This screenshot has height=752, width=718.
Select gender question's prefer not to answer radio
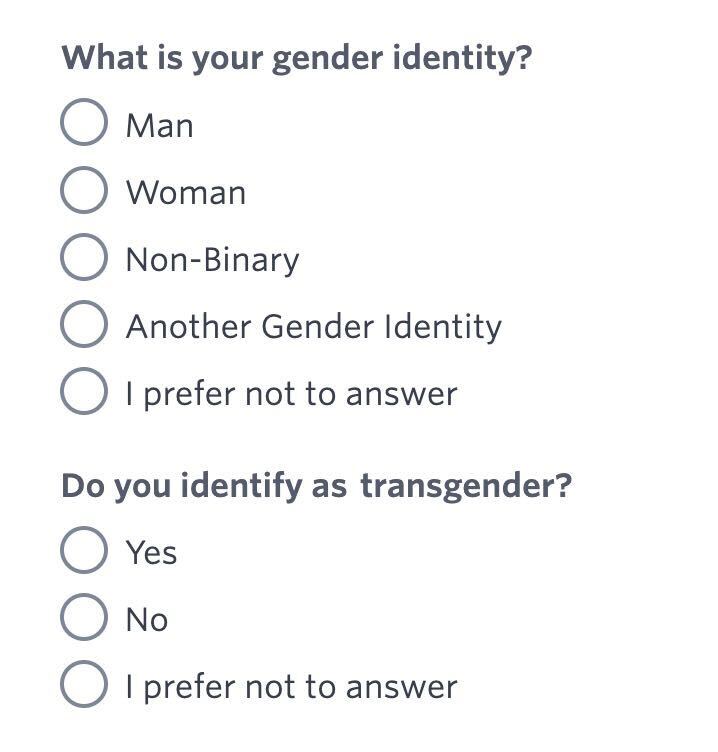pyautogui.click(x=84, y=393)
